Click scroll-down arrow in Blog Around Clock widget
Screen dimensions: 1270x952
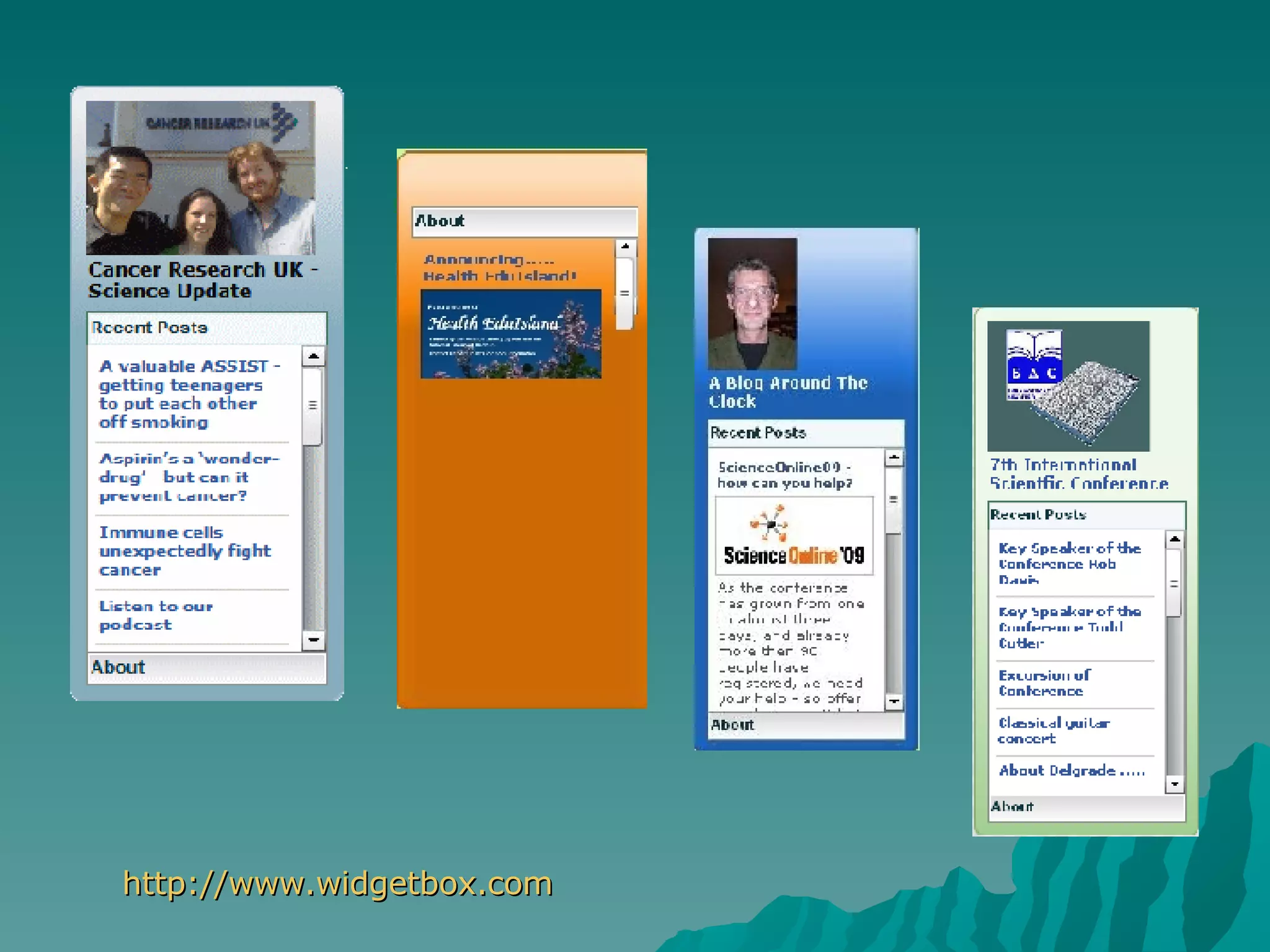[x=894, y=702]
